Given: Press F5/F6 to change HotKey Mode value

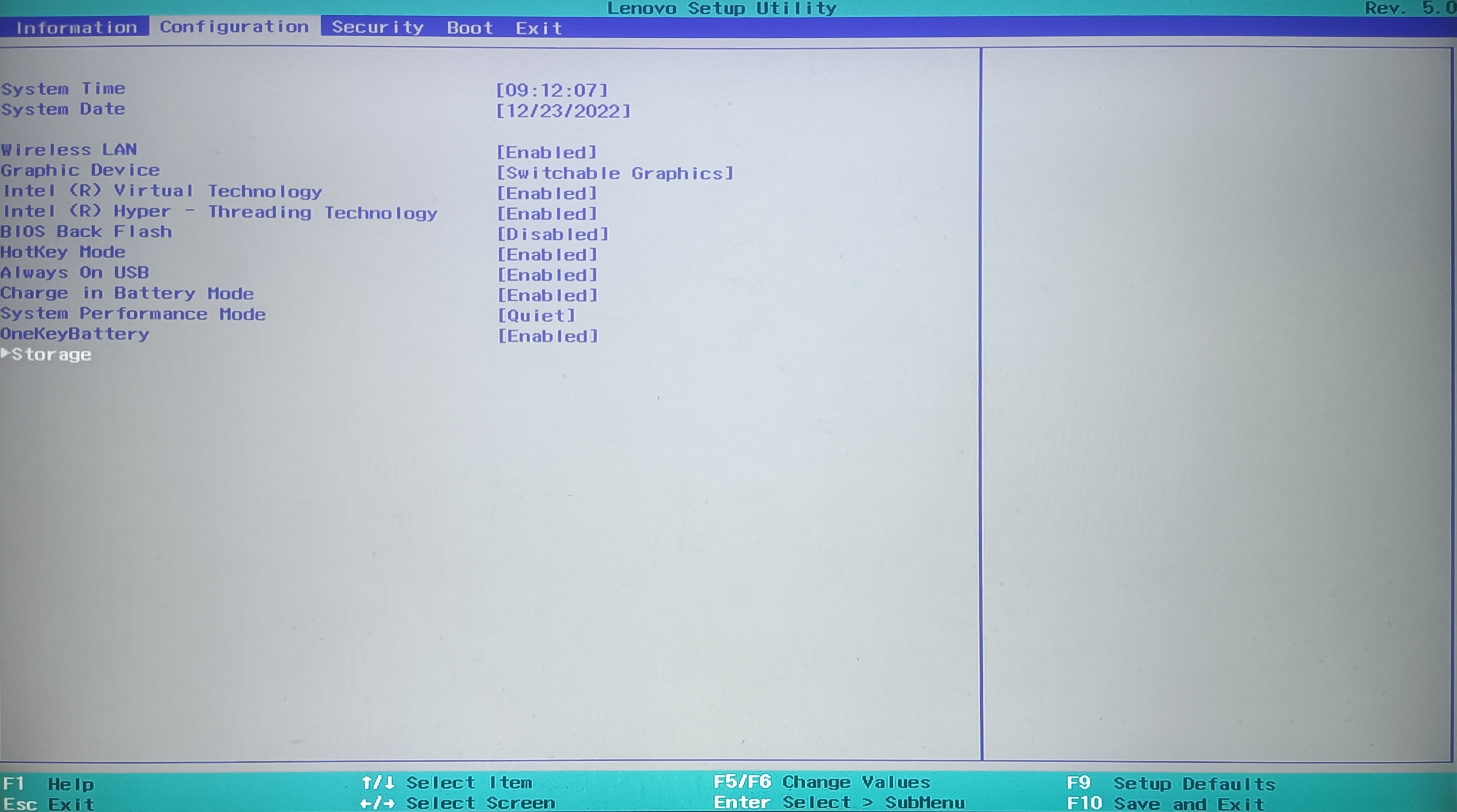Looking at the screenshot, I should click(547, 253).
